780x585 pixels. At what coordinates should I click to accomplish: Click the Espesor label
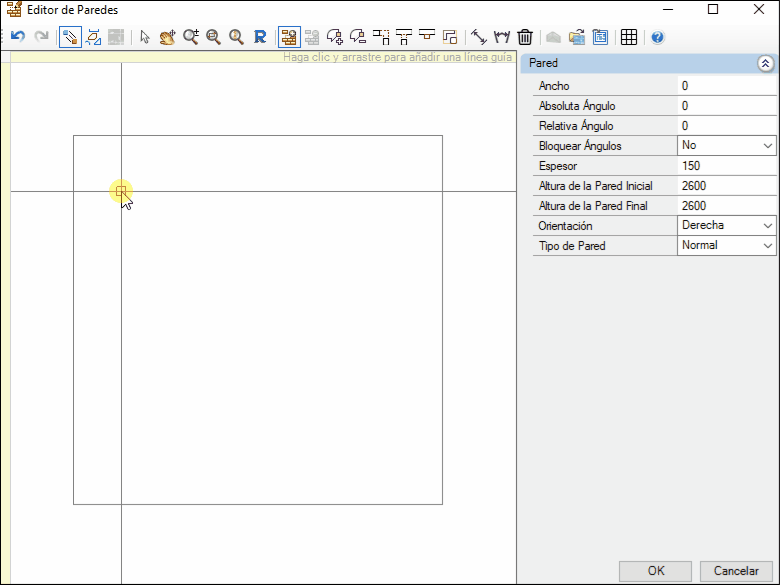pos(558,166)
